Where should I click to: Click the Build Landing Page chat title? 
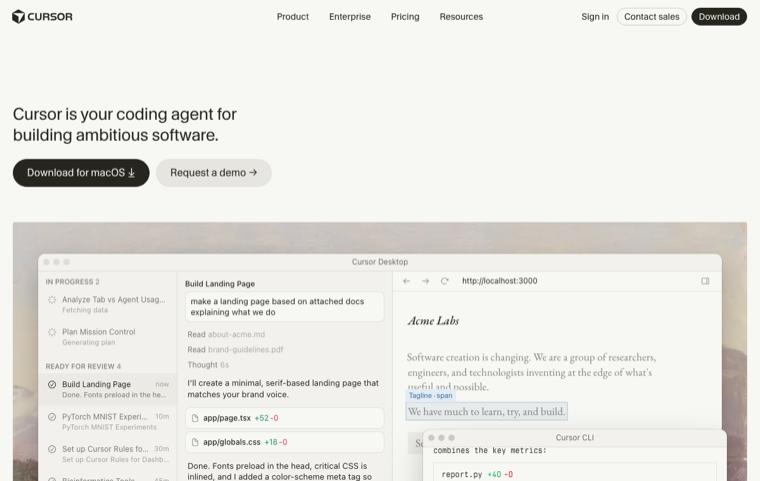[220, 284]
